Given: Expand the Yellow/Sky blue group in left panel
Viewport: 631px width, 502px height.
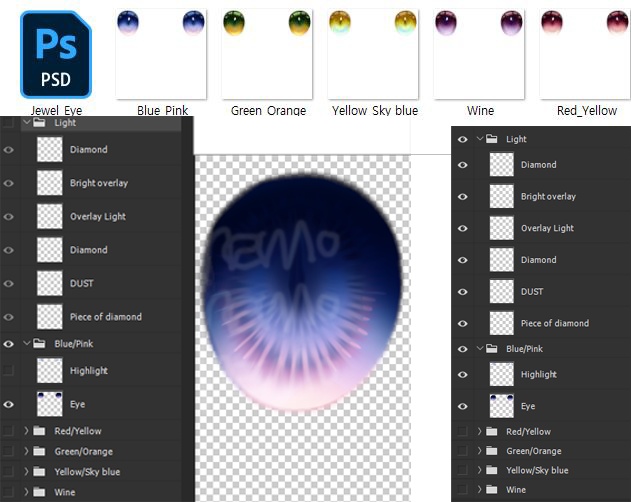Looking at the screenshot, I should pos(27,471).
